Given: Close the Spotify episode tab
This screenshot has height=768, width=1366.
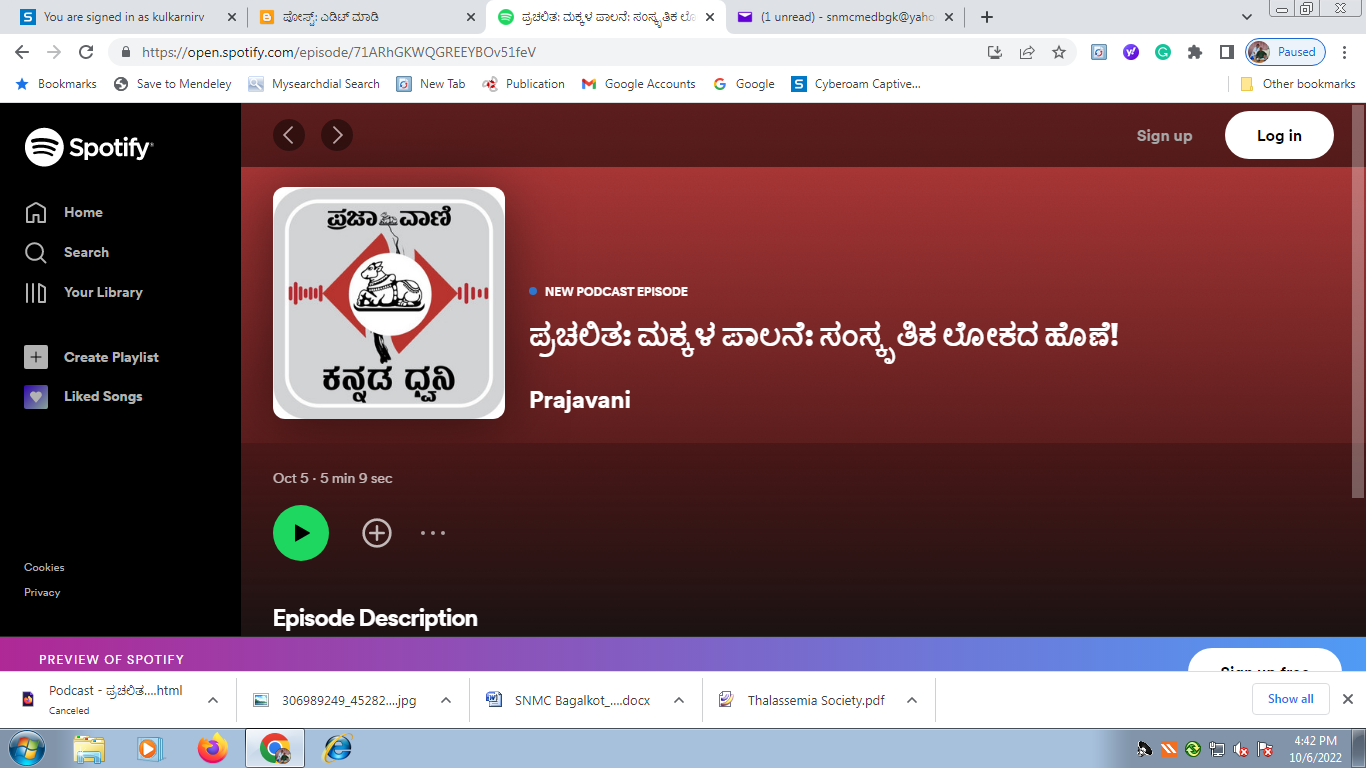Looking at the screenshot, I should pyautogui.click(x=710, y=17).
